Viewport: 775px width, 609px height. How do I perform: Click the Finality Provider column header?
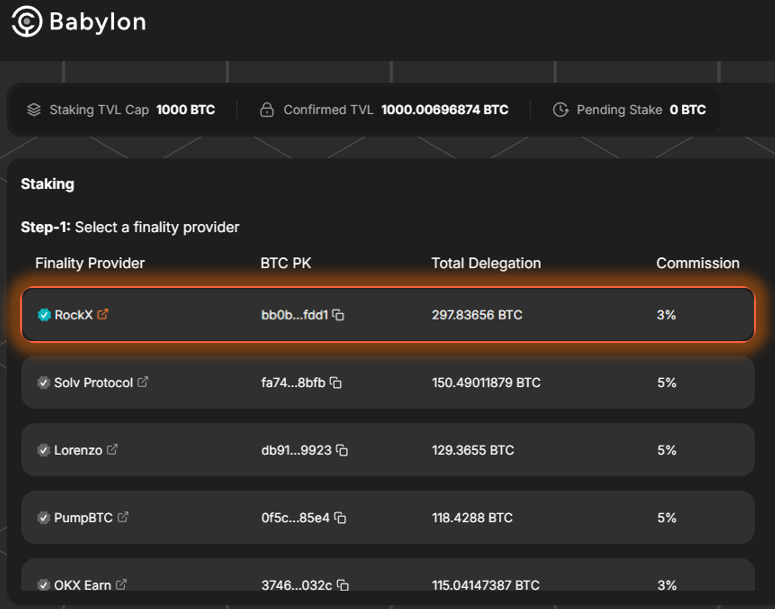90,263
